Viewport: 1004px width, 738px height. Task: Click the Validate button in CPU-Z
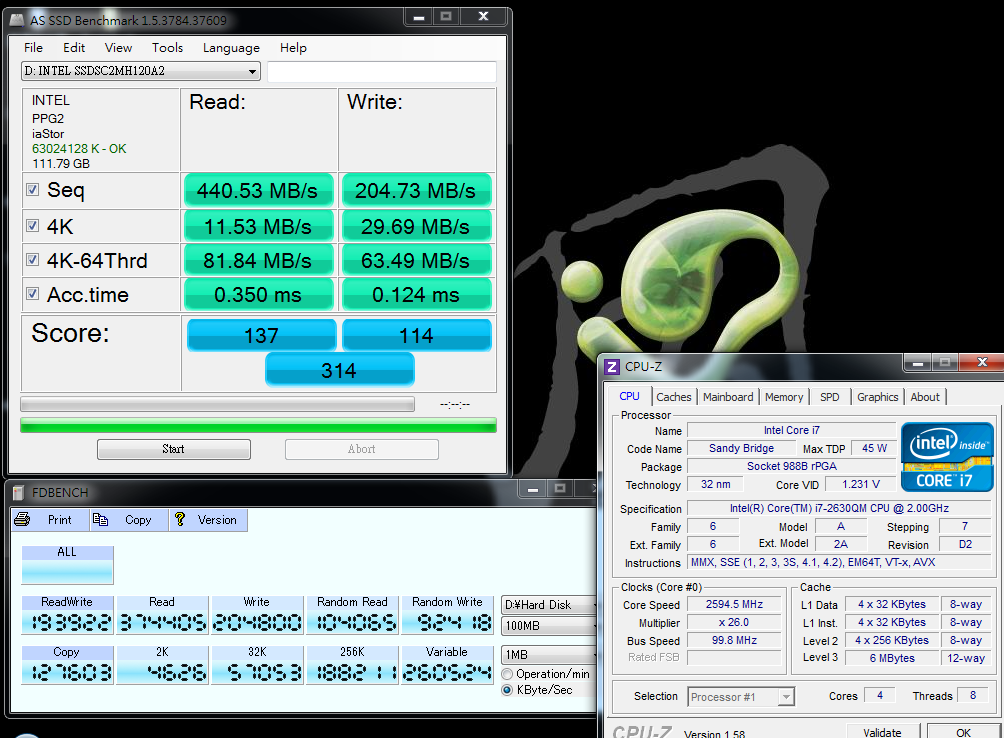click(882, 732)
